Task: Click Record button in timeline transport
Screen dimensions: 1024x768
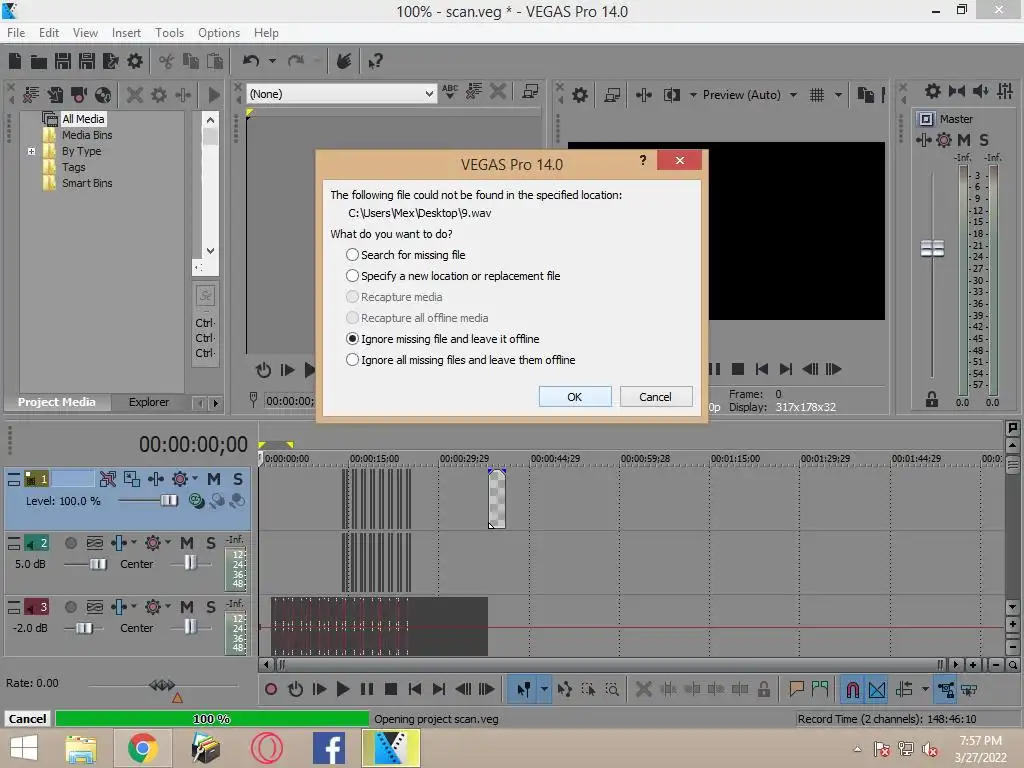Action: (270, 689)
